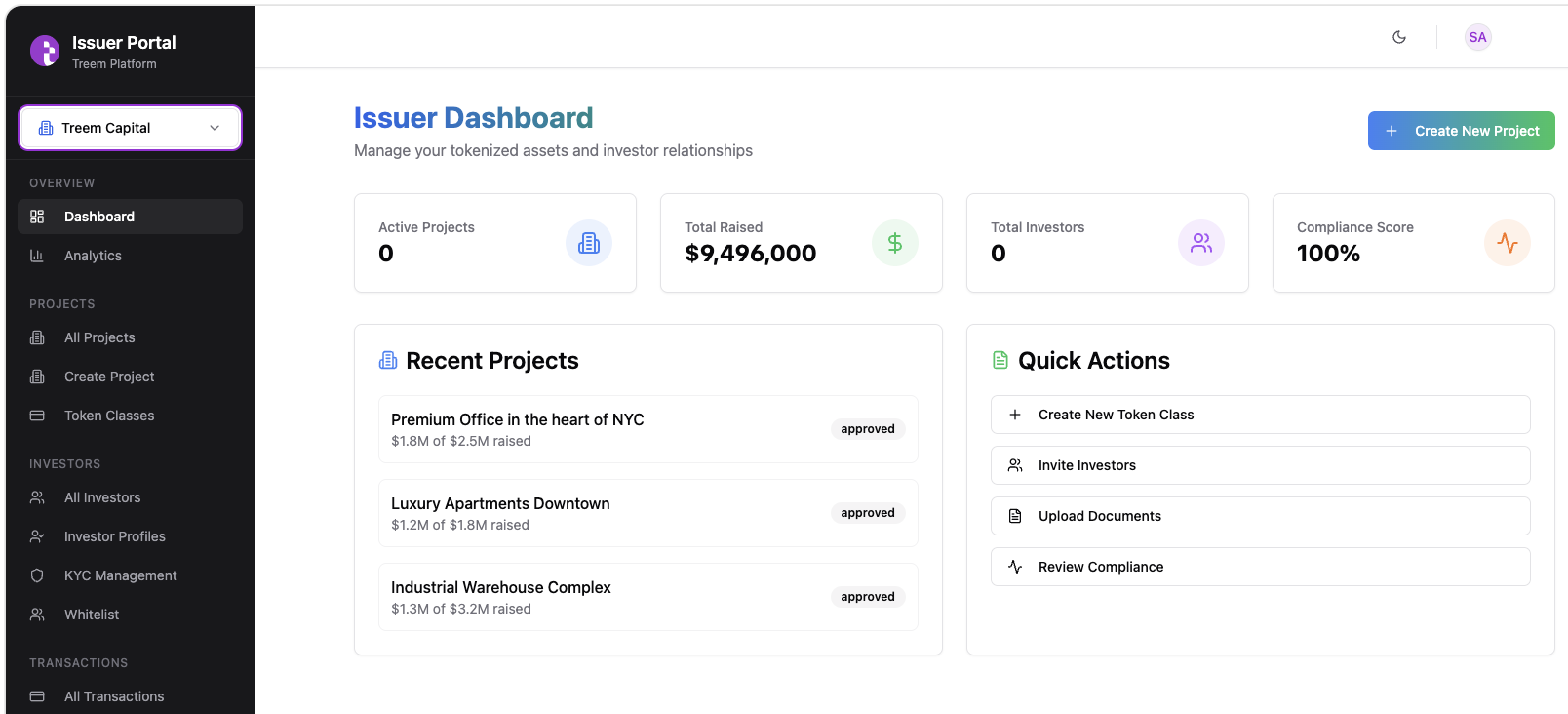Click the All Transactions card icon

point(37,696)
